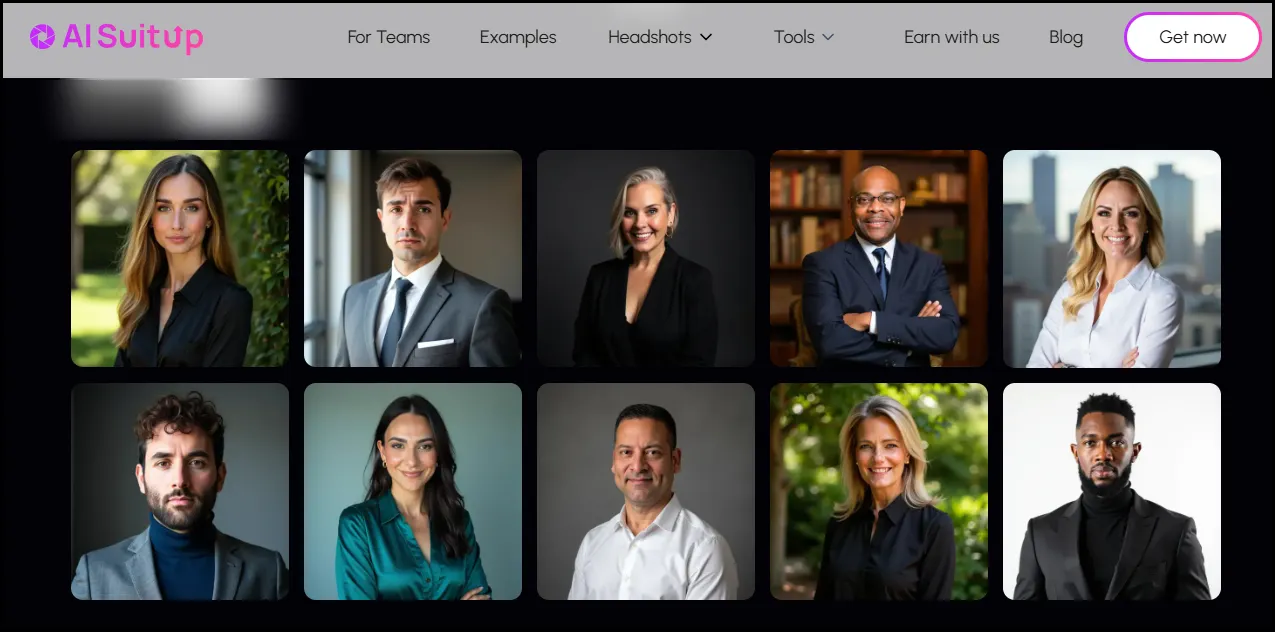Select woman in teal satin blouse headshot

[413, 491]
